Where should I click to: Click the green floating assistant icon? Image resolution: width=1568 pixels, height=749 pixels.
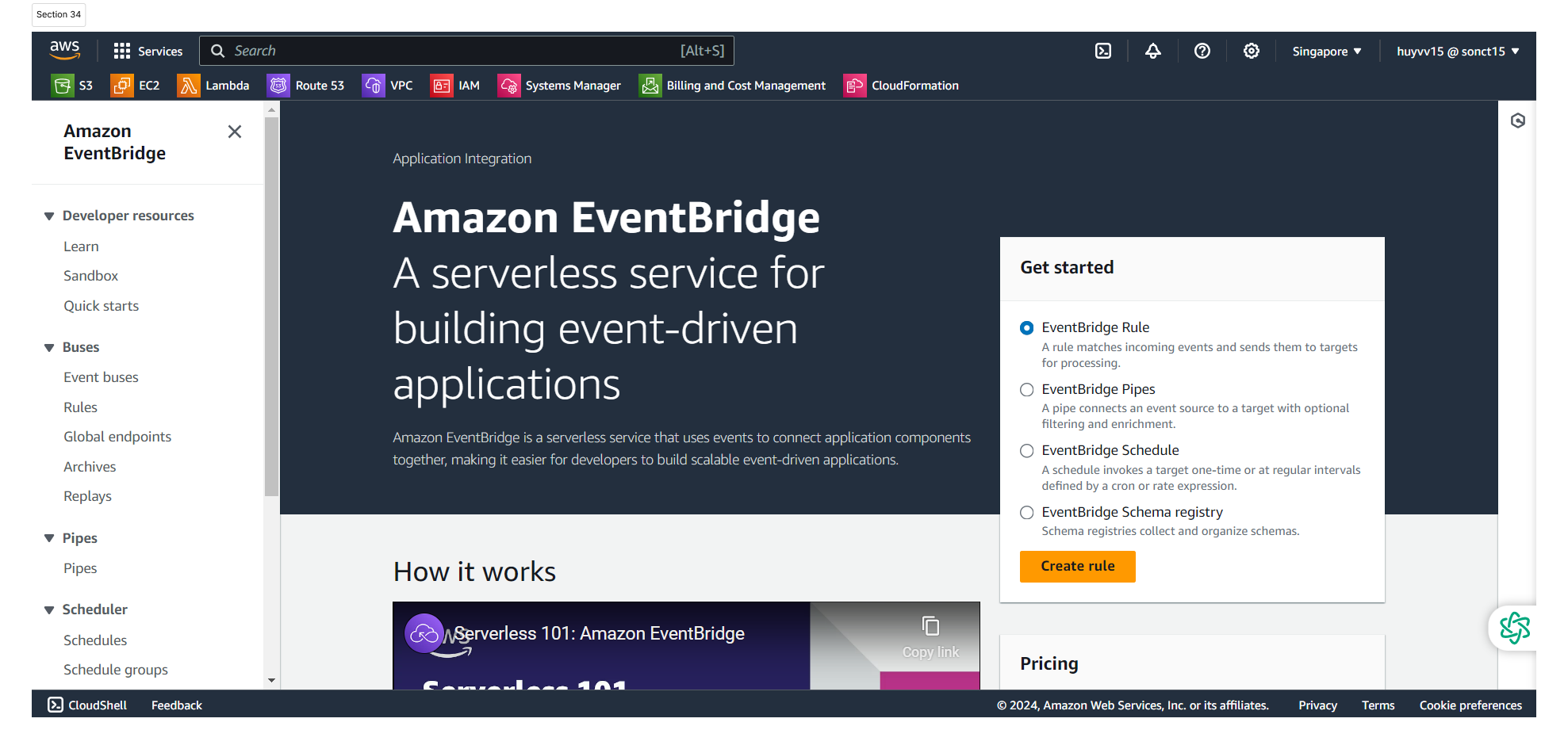point(1515,629)
